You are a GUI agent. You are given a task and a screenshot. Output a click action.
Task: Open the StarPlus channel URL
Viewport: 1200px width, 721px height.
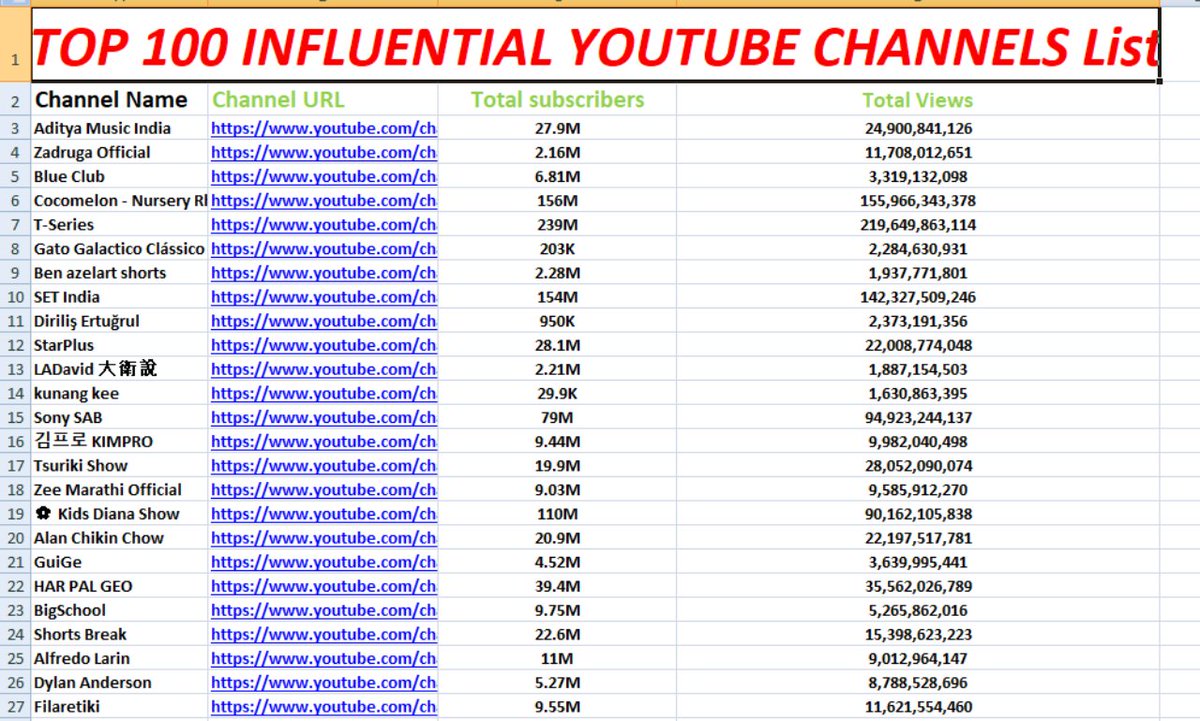324,345
